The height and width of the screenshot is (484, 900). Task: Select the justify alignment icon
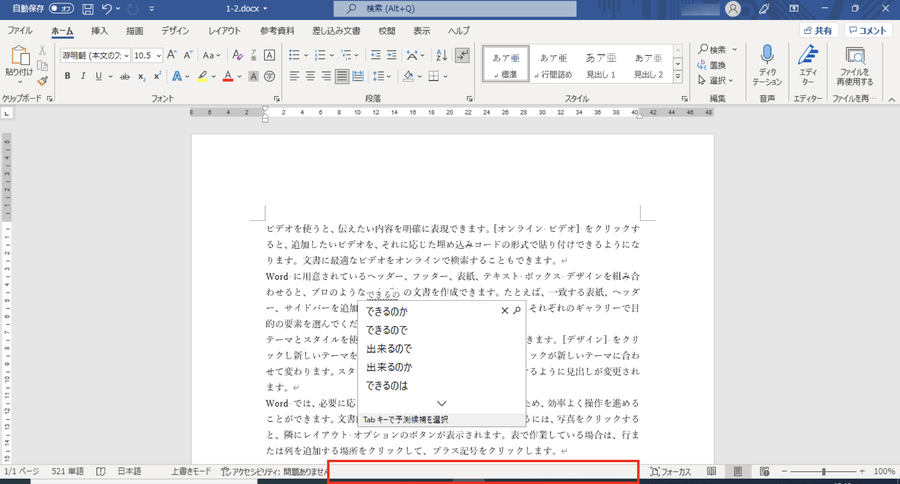pos(342,76)
